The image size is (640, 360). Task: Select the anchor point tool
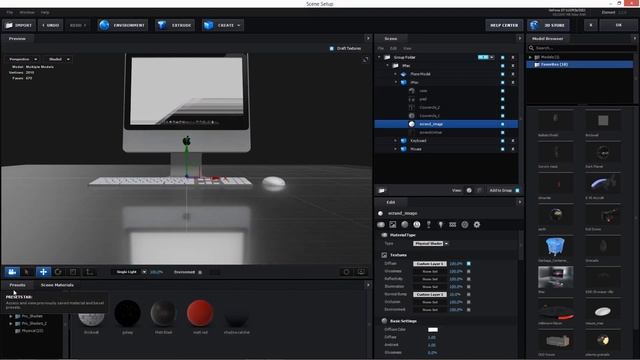pos(89,272)
